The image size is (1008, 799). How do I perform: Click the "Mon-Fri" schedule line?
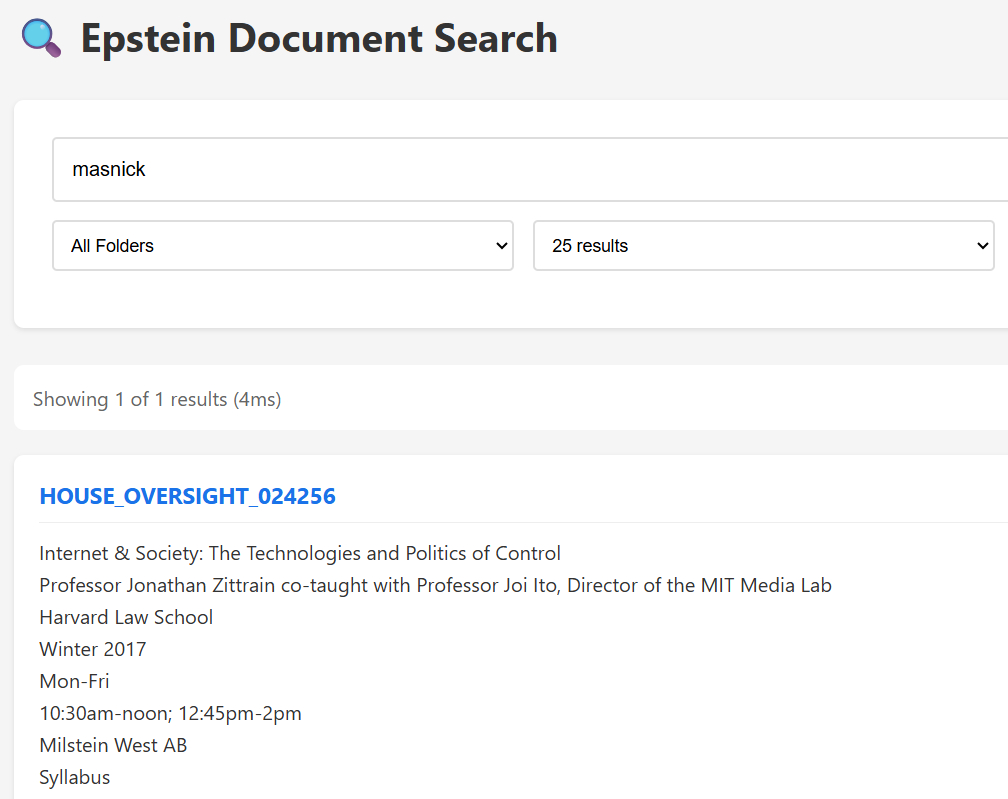pyautogui.click(x=74, y=681)
